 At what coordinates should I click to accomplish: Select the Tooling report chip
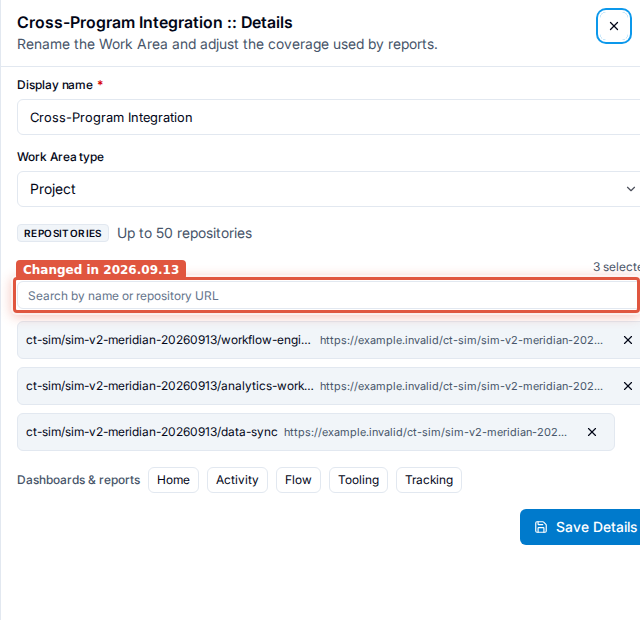(358, 480)
